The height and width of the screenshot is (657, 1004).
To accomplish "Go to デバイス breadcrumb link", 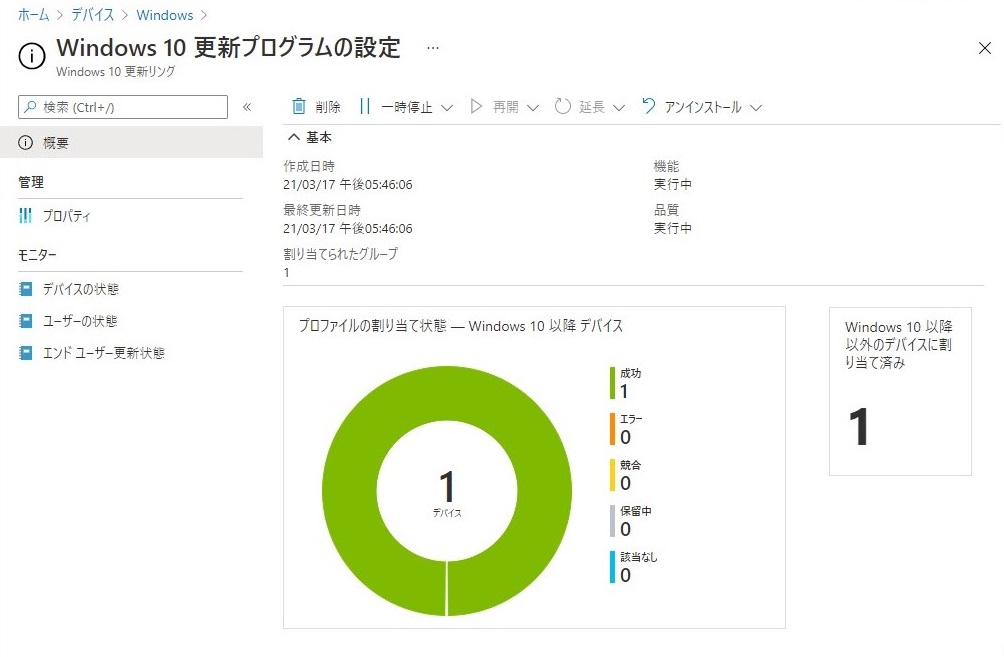I will point(92,15).
